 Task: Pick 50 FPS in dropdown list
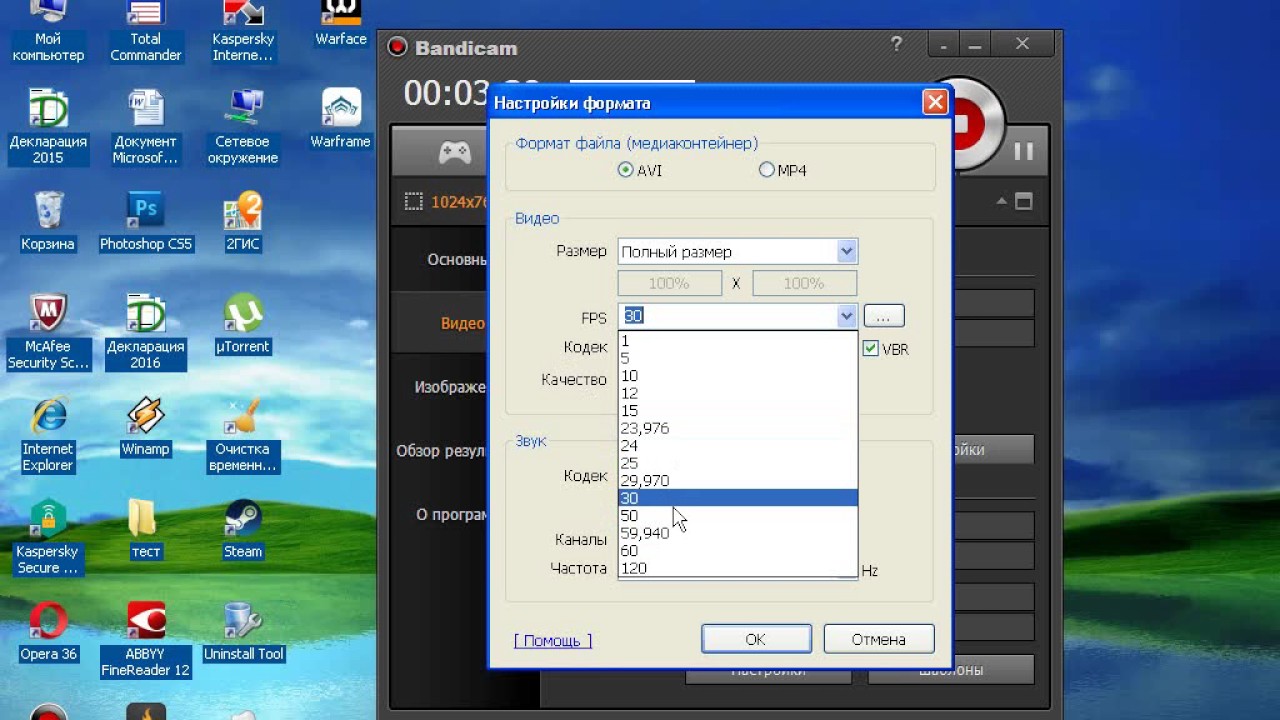pos(738,516)
